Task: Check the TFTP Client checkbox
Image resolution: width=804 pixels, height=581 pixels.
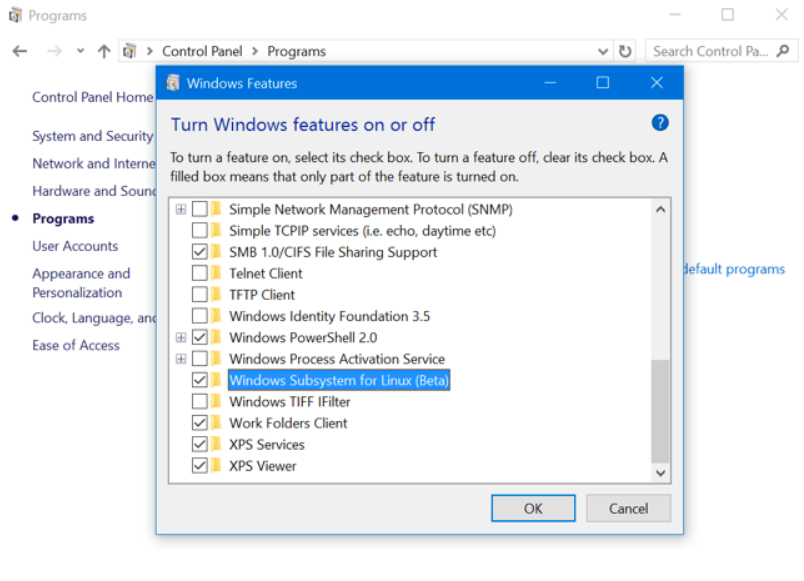Action: pyautogui.click(x=200, y=295)
